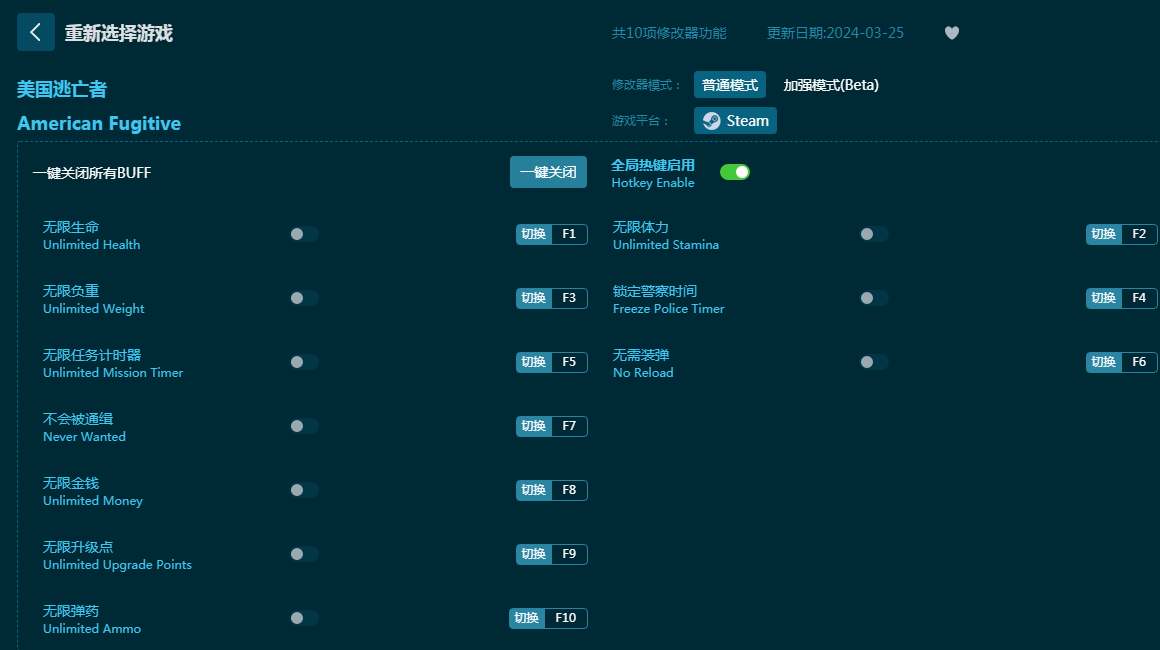Image resolution: width=1160 pixels, height=650 pixels.
Task: Switch on Unlimited Ammo toggle
Action: point(303,618)
